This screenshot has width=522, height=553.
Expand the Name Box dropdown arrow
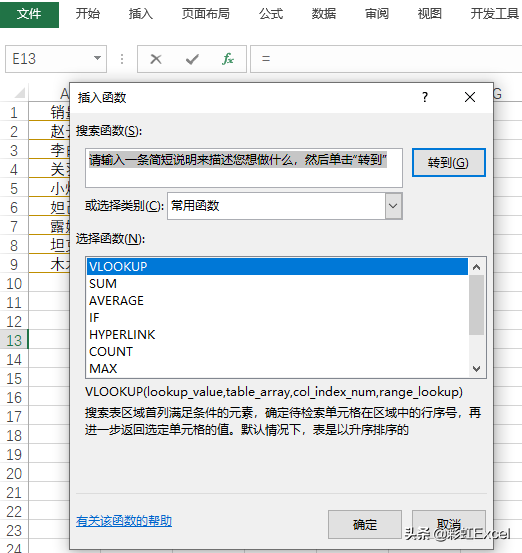pos(97,58)
